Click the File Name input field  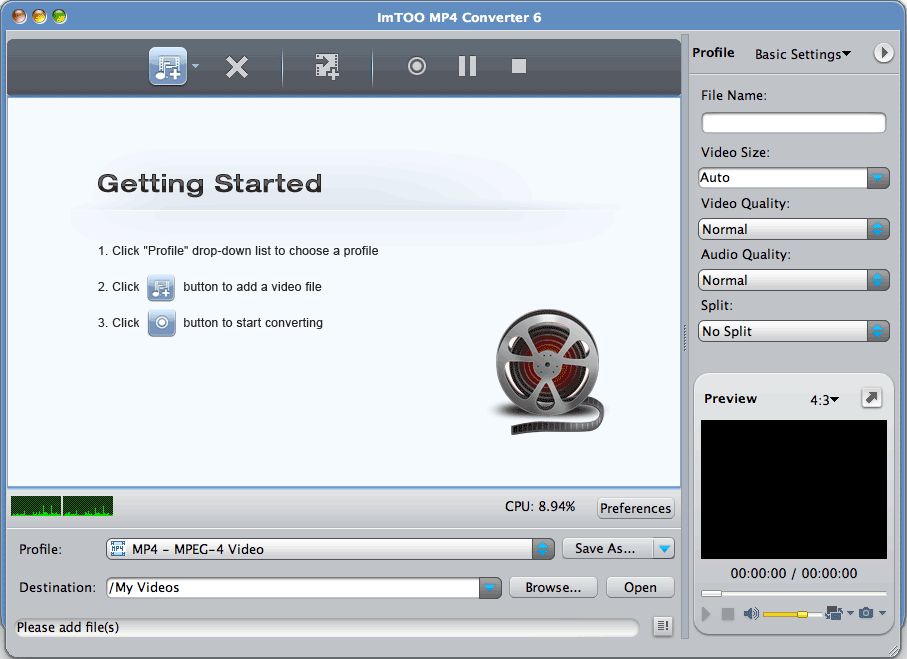coord(793,123)
